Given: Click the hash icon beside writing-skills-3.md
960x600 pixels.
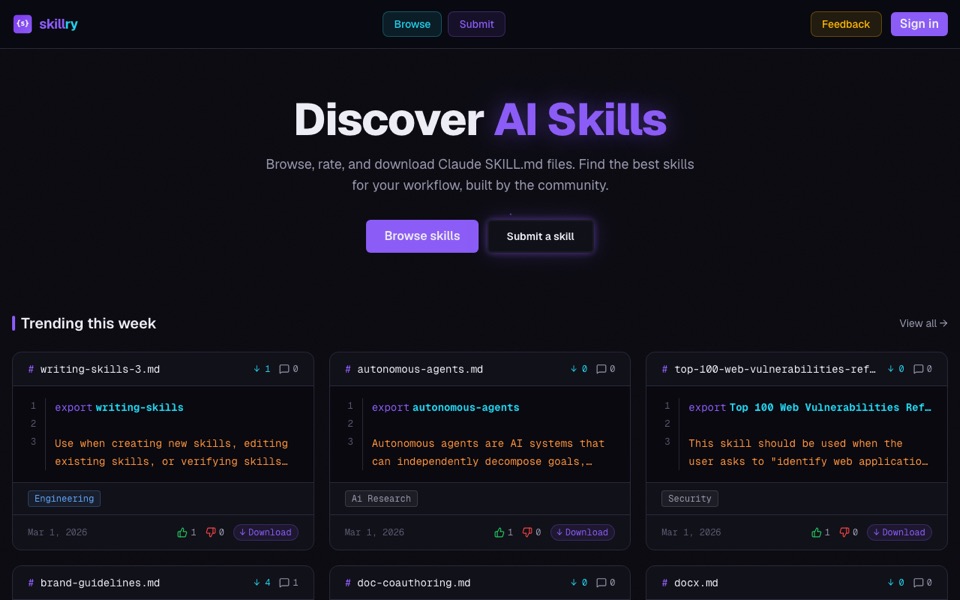Looking at the screenshot, I should 31,369.
